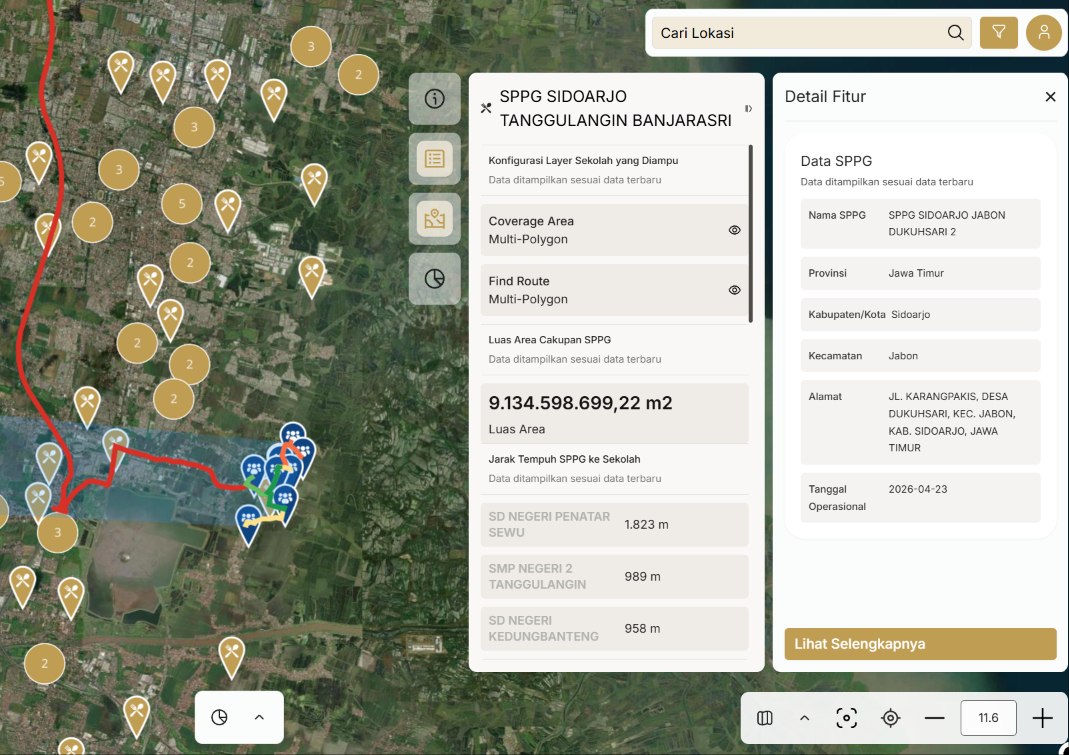Click the zoom level 11.6 field
The width and height of the screenshot is (1069, 755).
pos(988,717)
